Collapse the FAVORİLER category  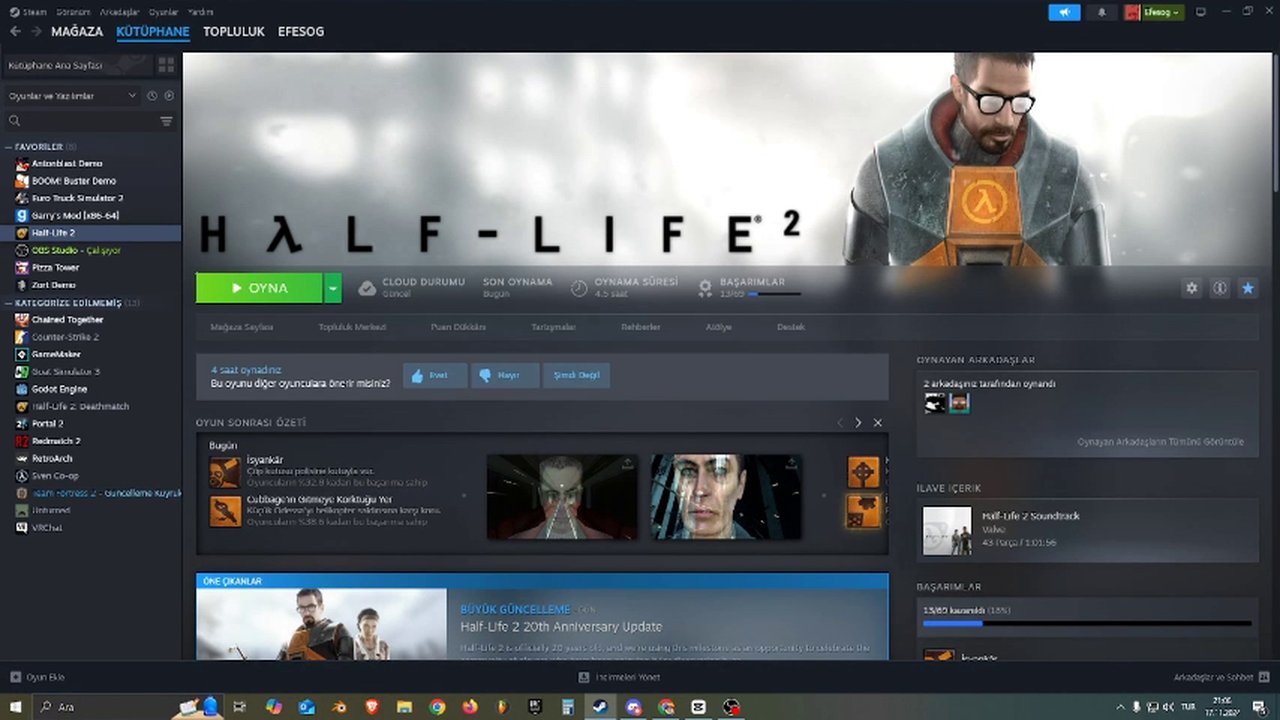point(9,147)
